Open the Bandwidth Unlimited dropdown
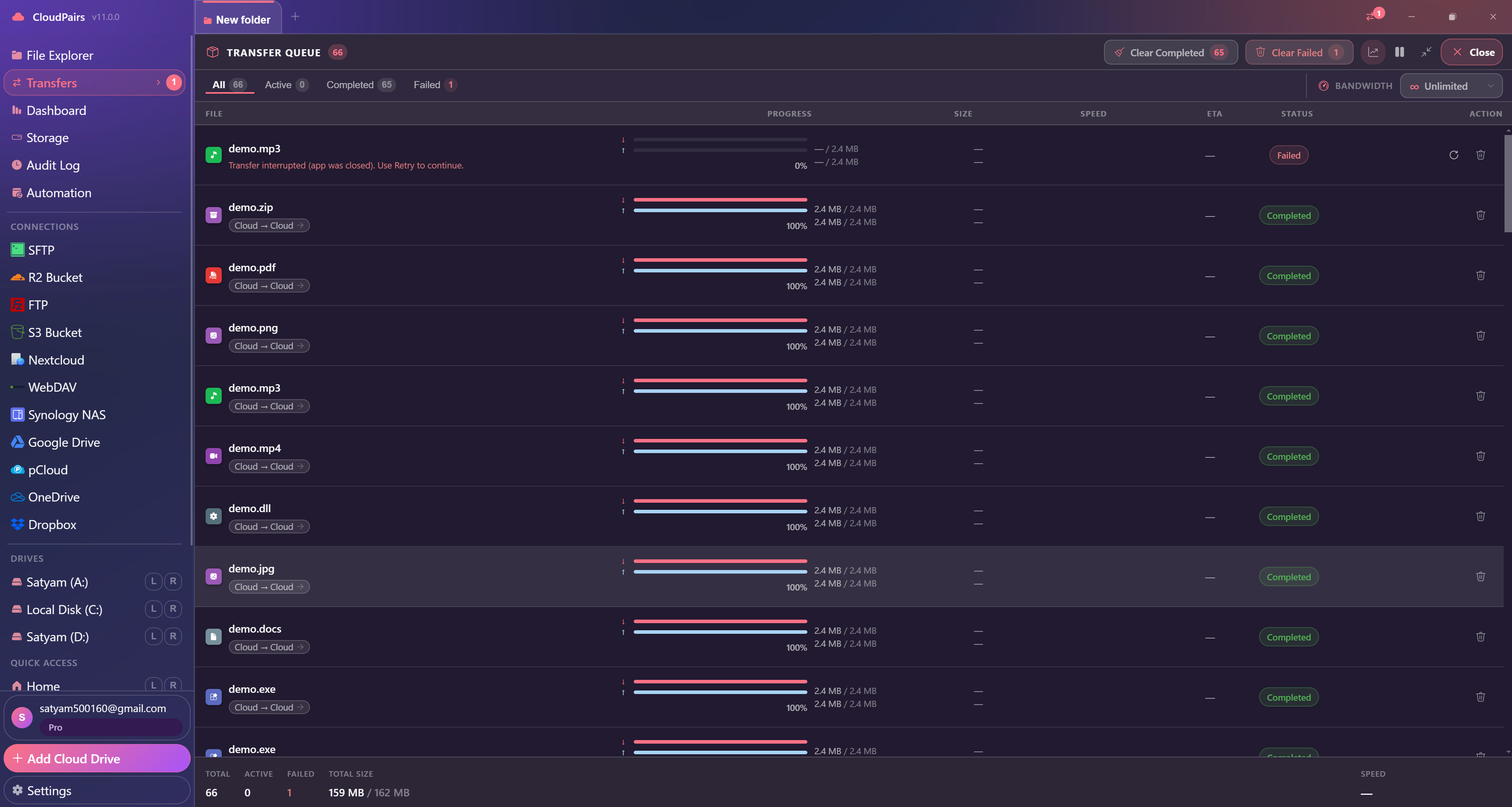1512x807 pixels. (1451, 86)
